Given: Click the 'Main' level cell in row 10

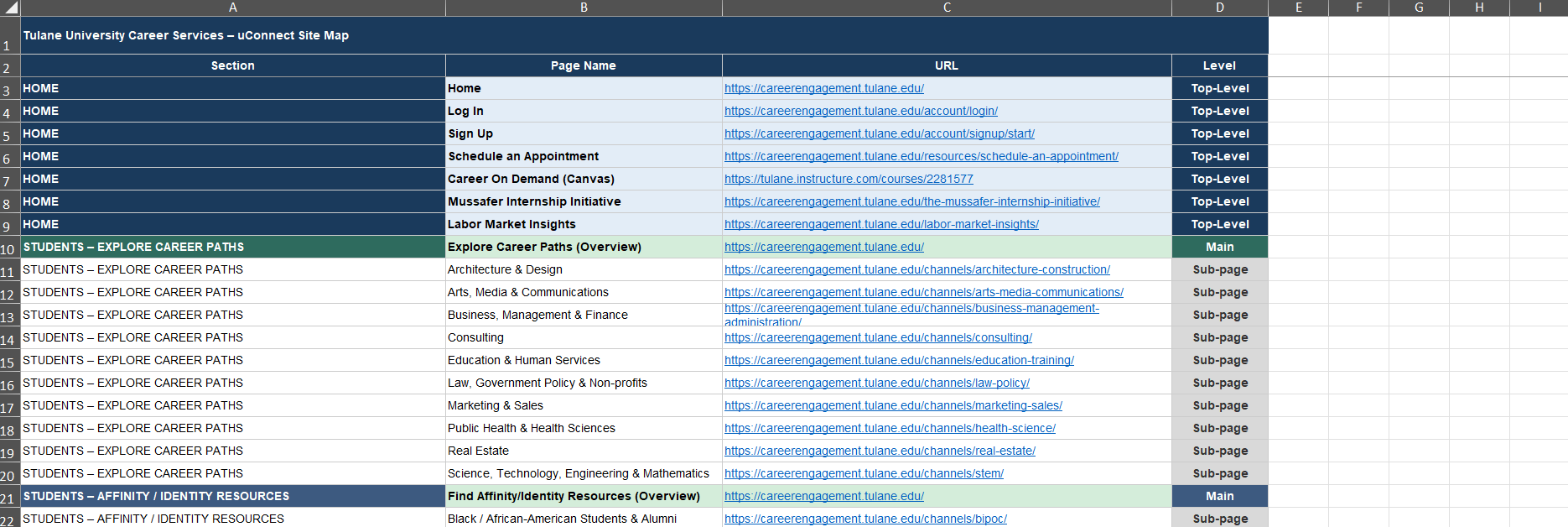Looking at the screenshot, I should 1220,247.
